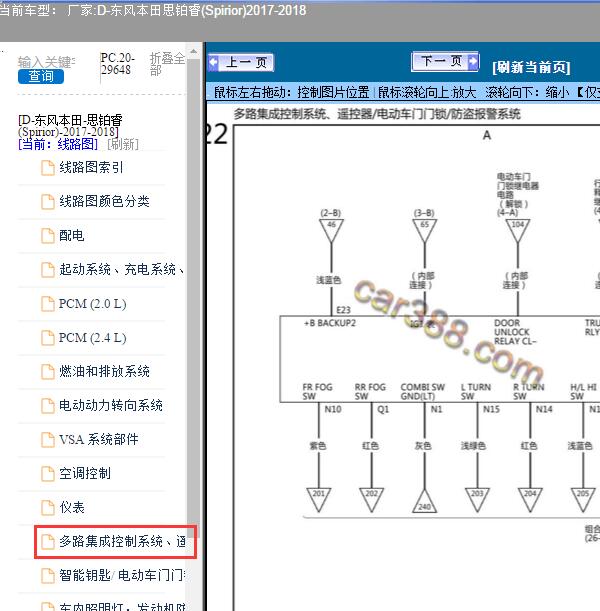Viewport: 600px width, 611px height.
Task: Click the document icon beside 燃油和排放系统
Action: point(48,372)
